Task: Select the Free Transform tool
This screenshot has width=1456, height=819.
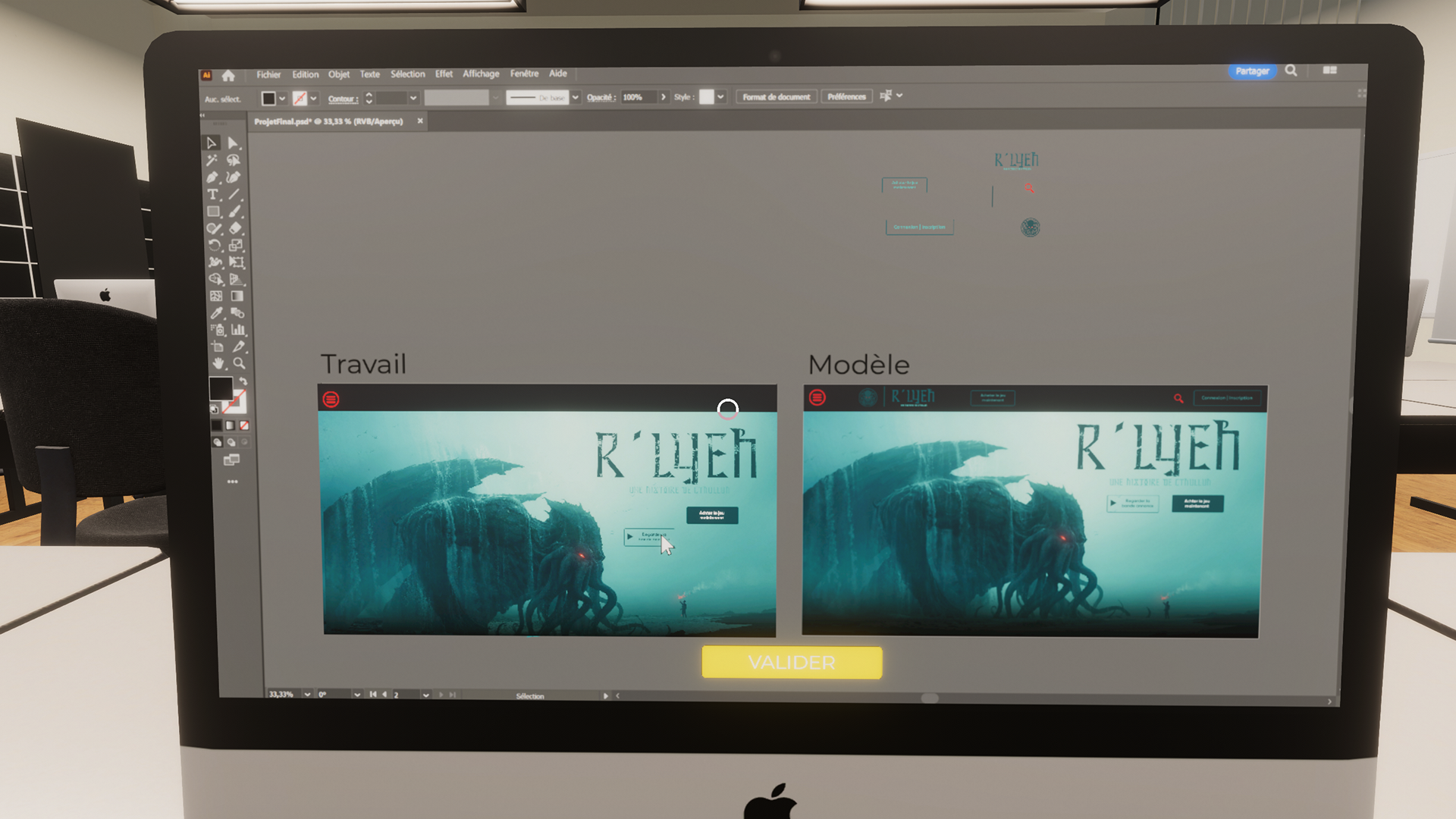Action: (x=237, y=262)
